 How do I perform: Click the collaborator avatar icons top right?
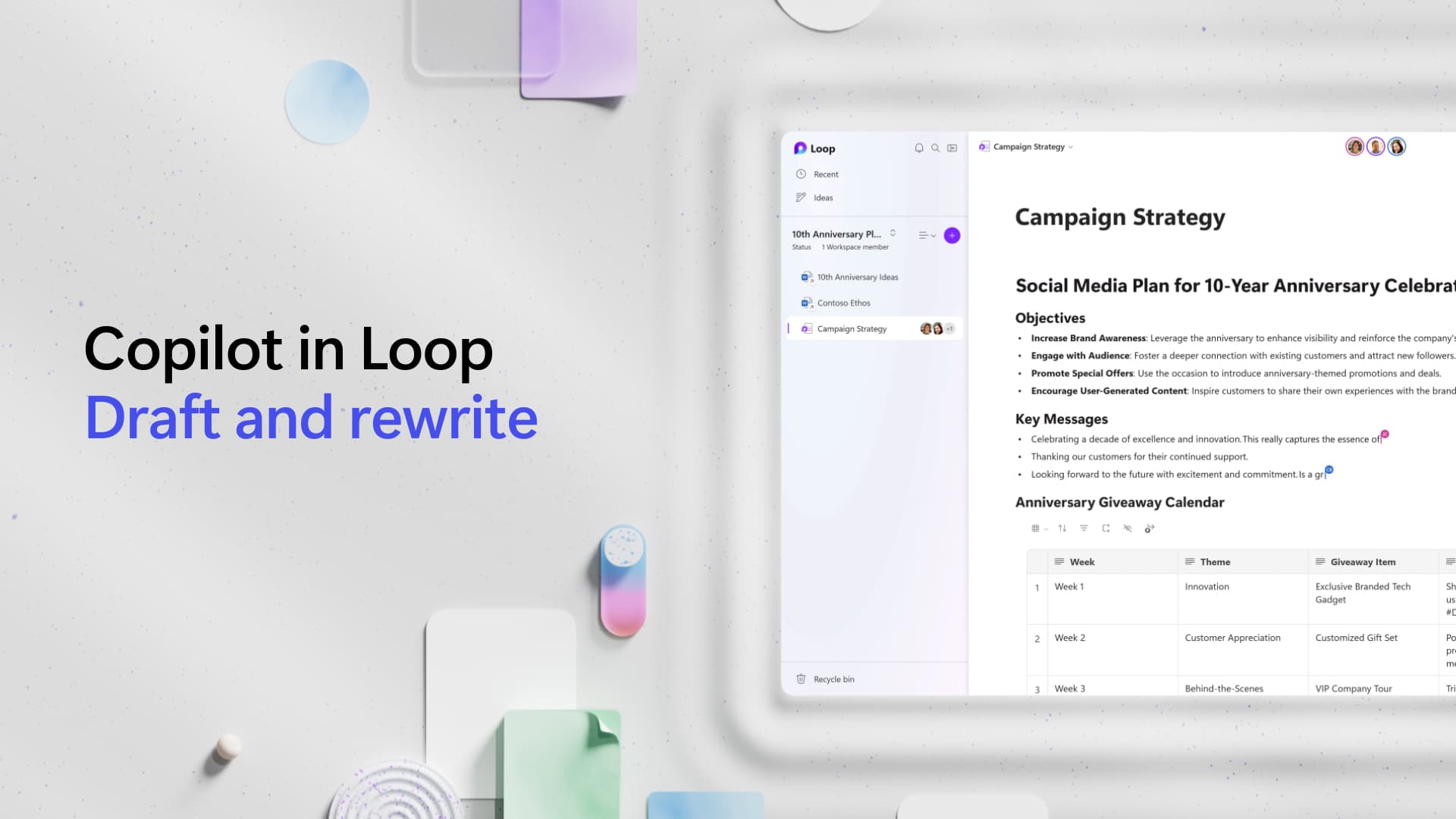pyautogui.click(x=1373, y=147)
